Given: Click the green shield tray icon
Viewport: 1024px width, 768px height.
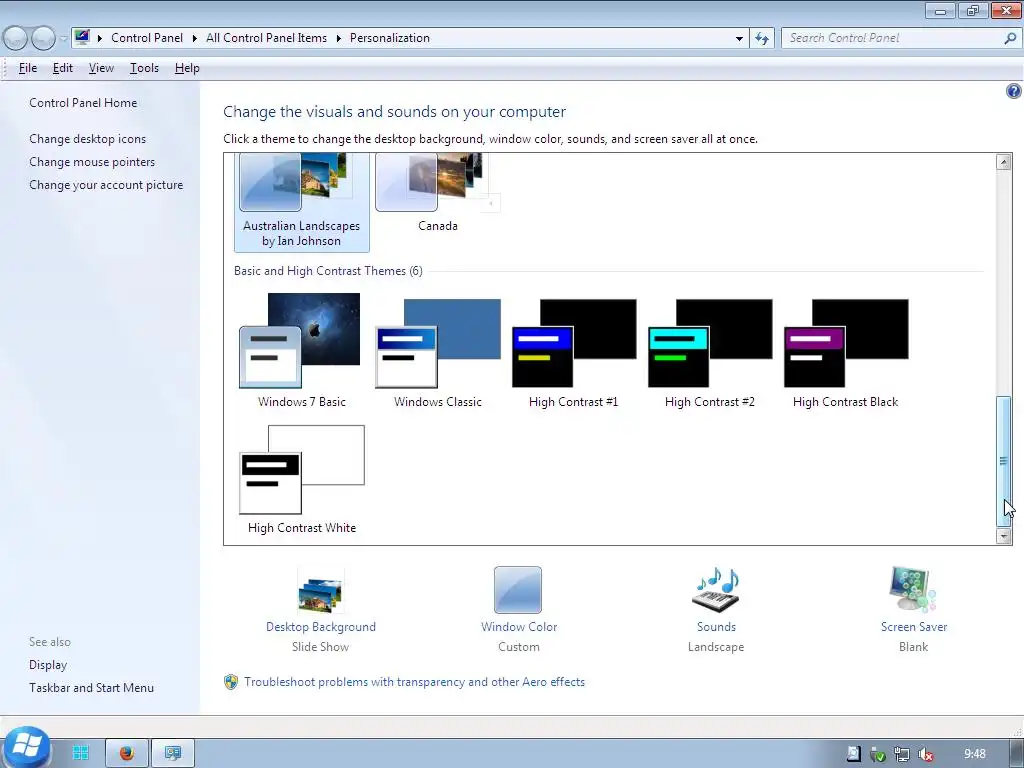Looking at the screenshot, I should 878,754.
